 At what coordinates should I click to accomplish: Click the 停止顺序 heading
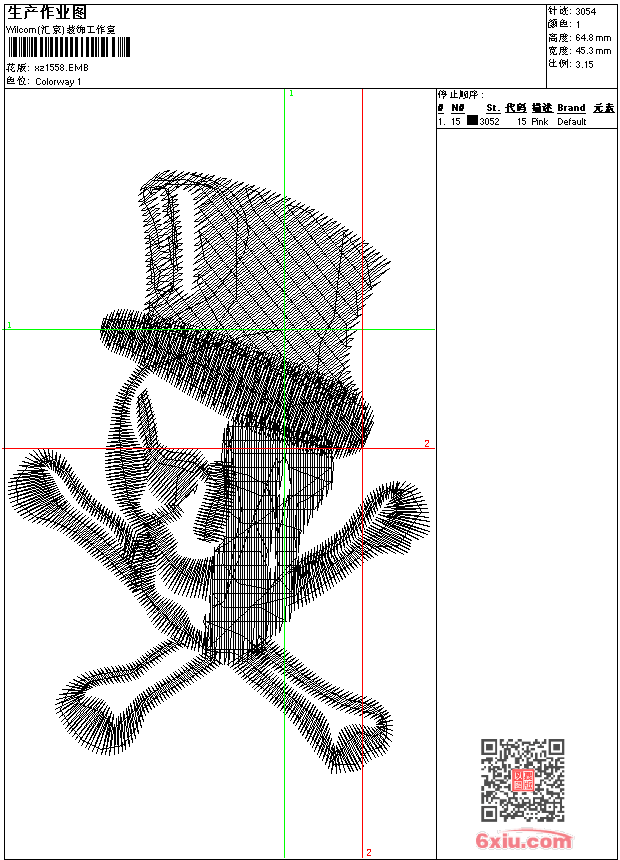(x=460, y=94)
